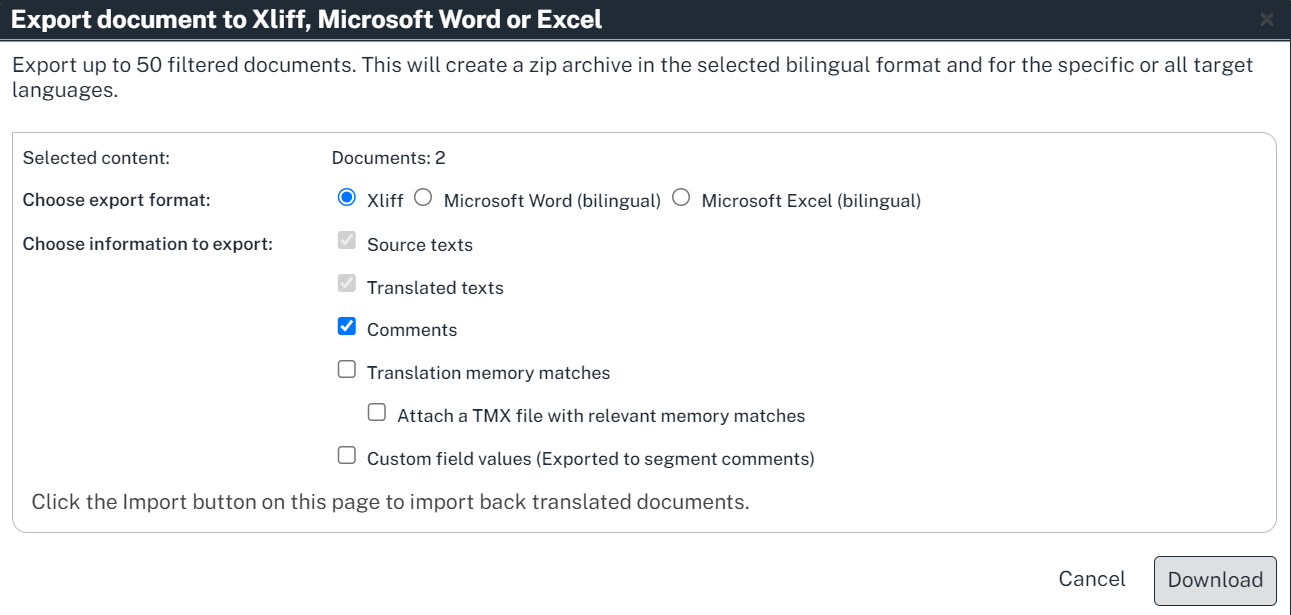Click the 'Exported to segment comments' label text
1291x615 pixels.
676,460
